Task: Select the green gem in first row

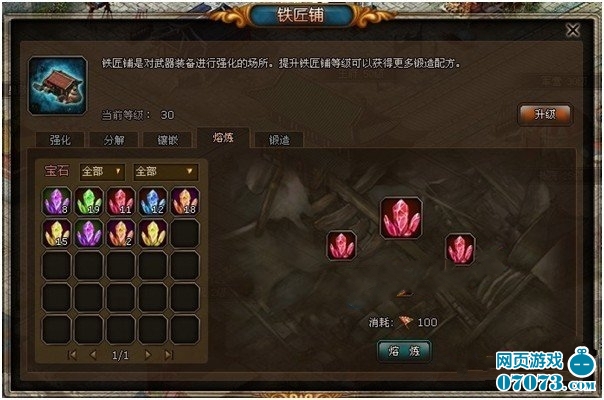Action: tap(89, 201)
